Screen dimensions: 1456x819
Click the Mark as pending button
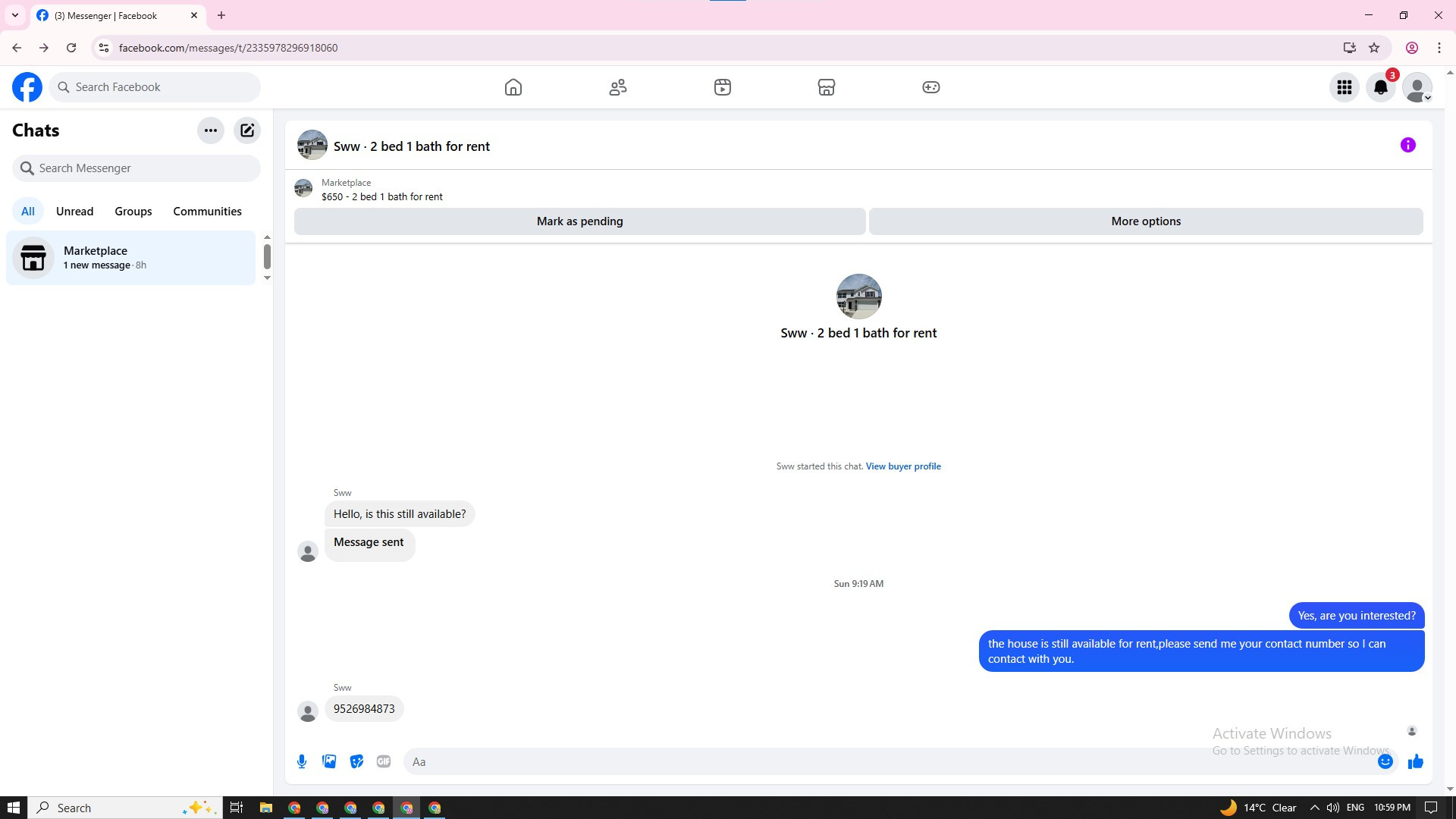pos(579,221)
